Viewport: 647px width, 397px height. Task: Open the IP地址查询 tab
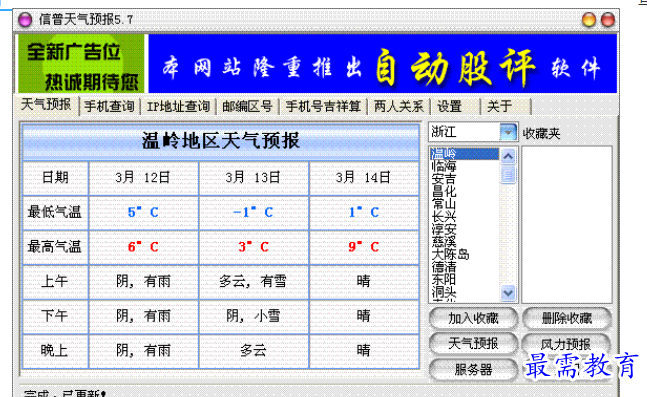pyautogui.click(x=178, y=106)
